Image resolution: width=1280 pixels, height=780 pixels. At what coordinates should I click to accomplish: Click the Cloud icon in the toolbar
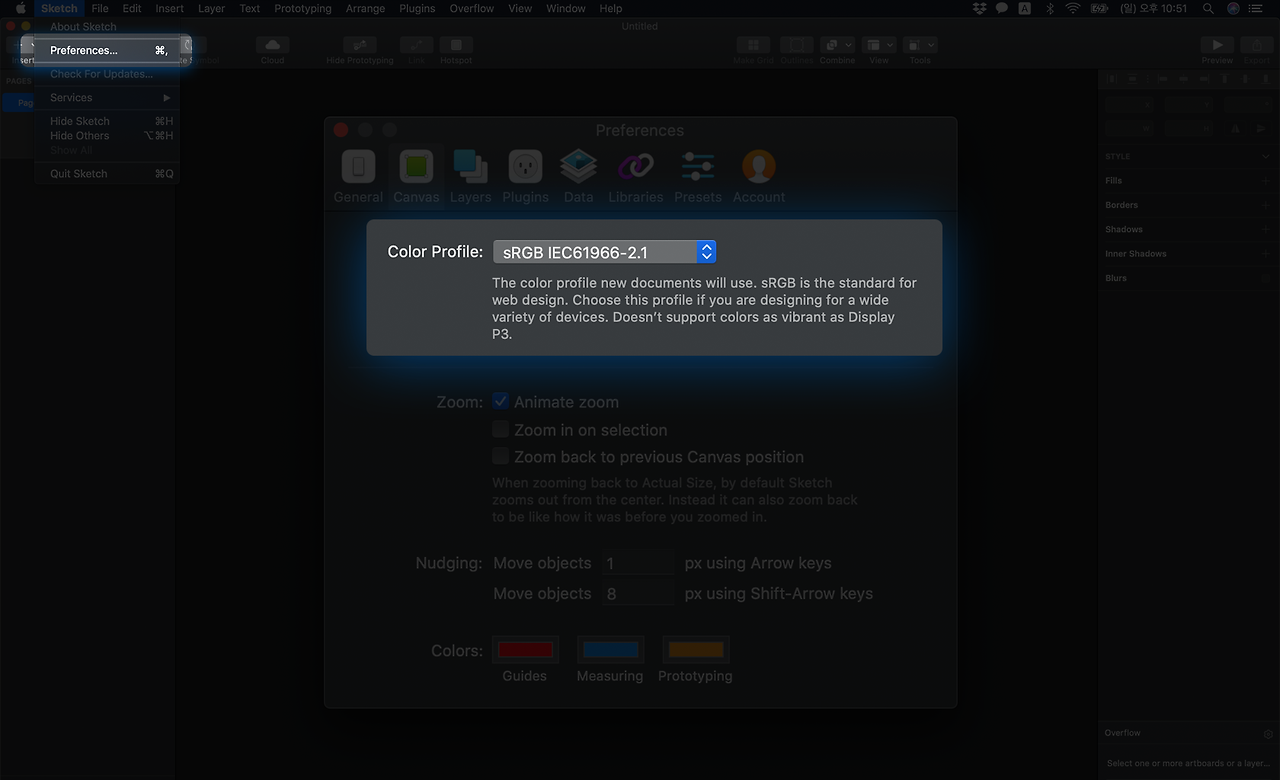[272, 45]
